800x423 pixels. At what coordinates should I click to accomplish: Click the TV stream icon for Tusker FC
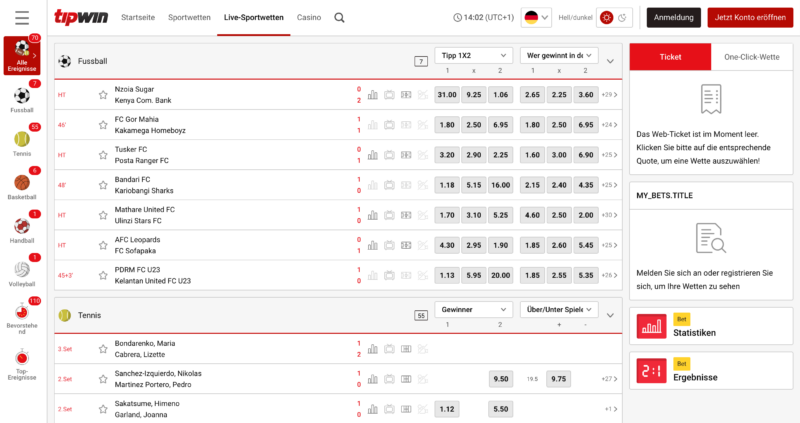pyautogui.click(x=389, y=155)
